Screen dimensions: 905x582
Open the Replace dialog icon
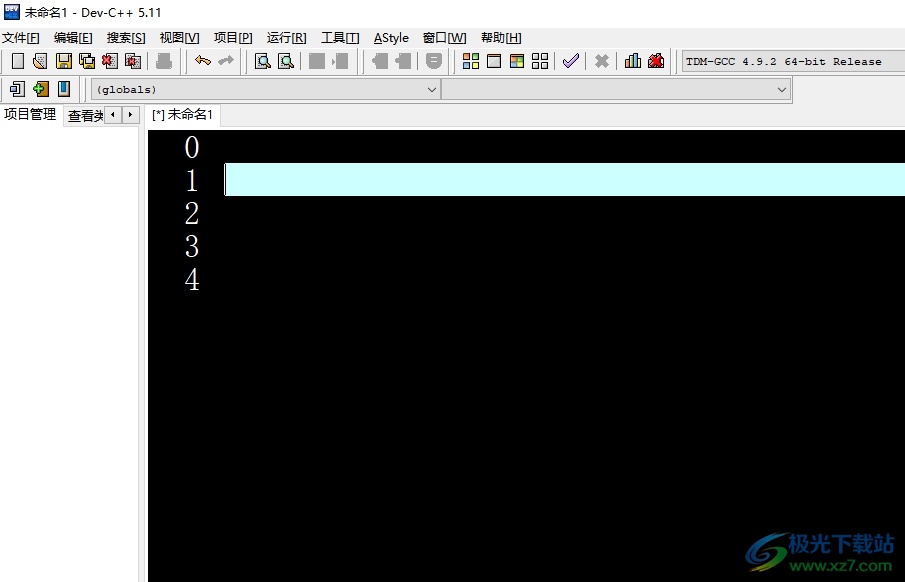coord(286,61)
